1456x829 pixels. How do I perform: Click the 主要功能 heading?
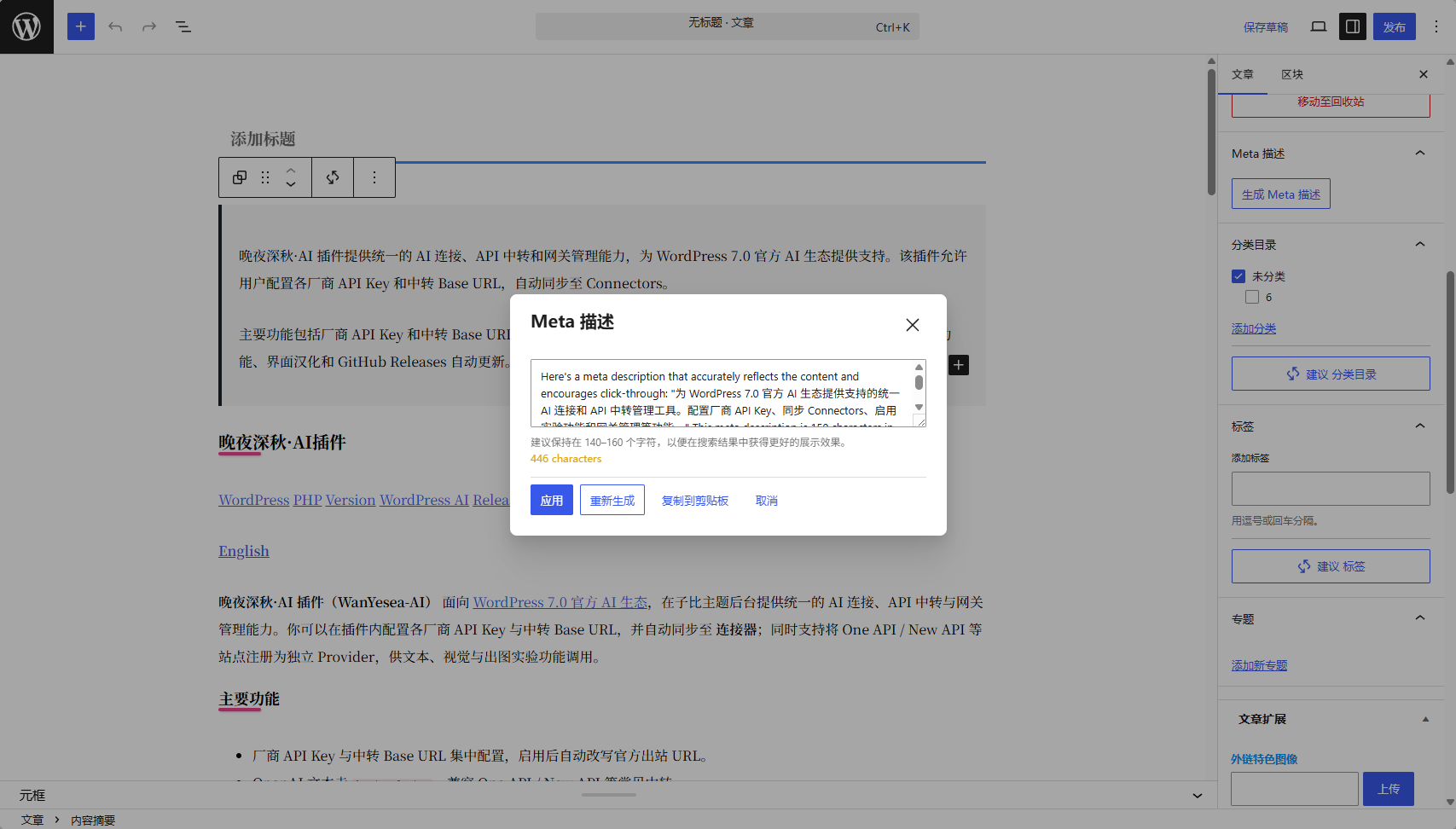click(249, 699)
